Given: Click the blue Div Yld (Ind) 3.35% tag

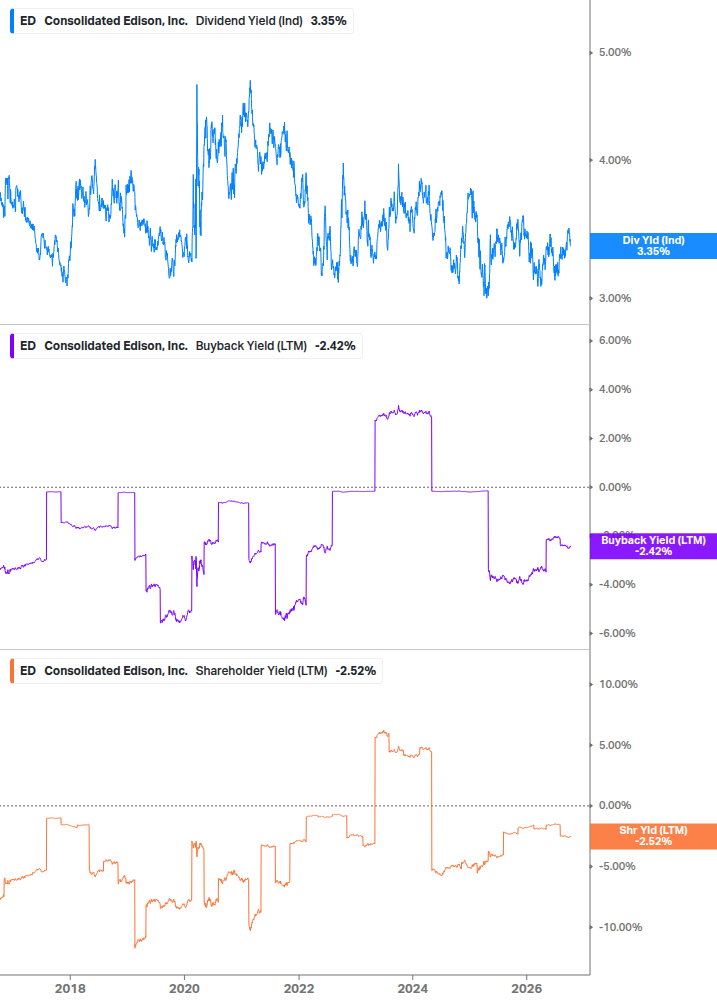Looking at the screenshot, I should [653, 246].
